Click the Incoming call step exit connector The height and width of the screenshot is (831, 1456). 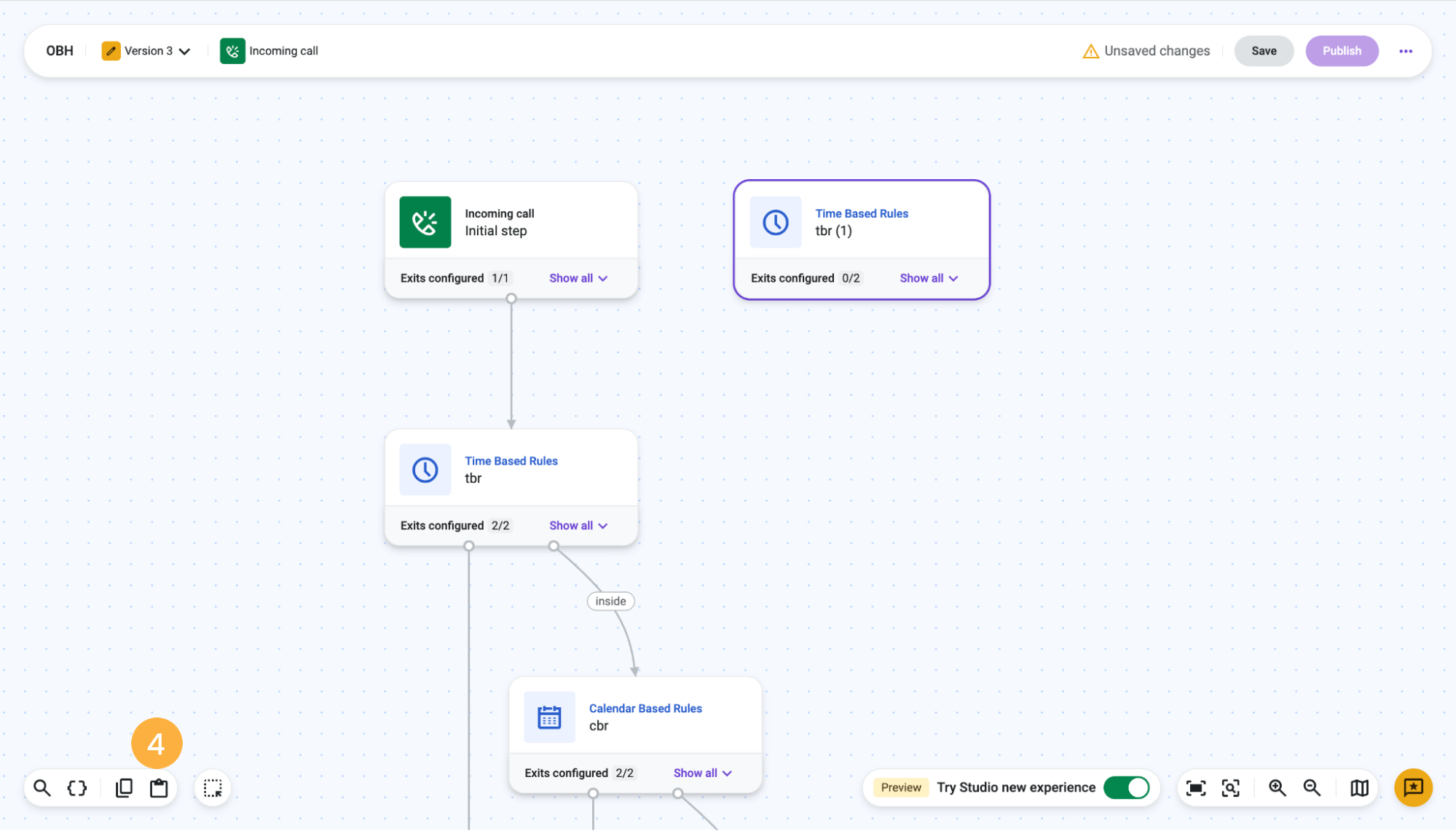pyautogui.click(x=511, y=299)
